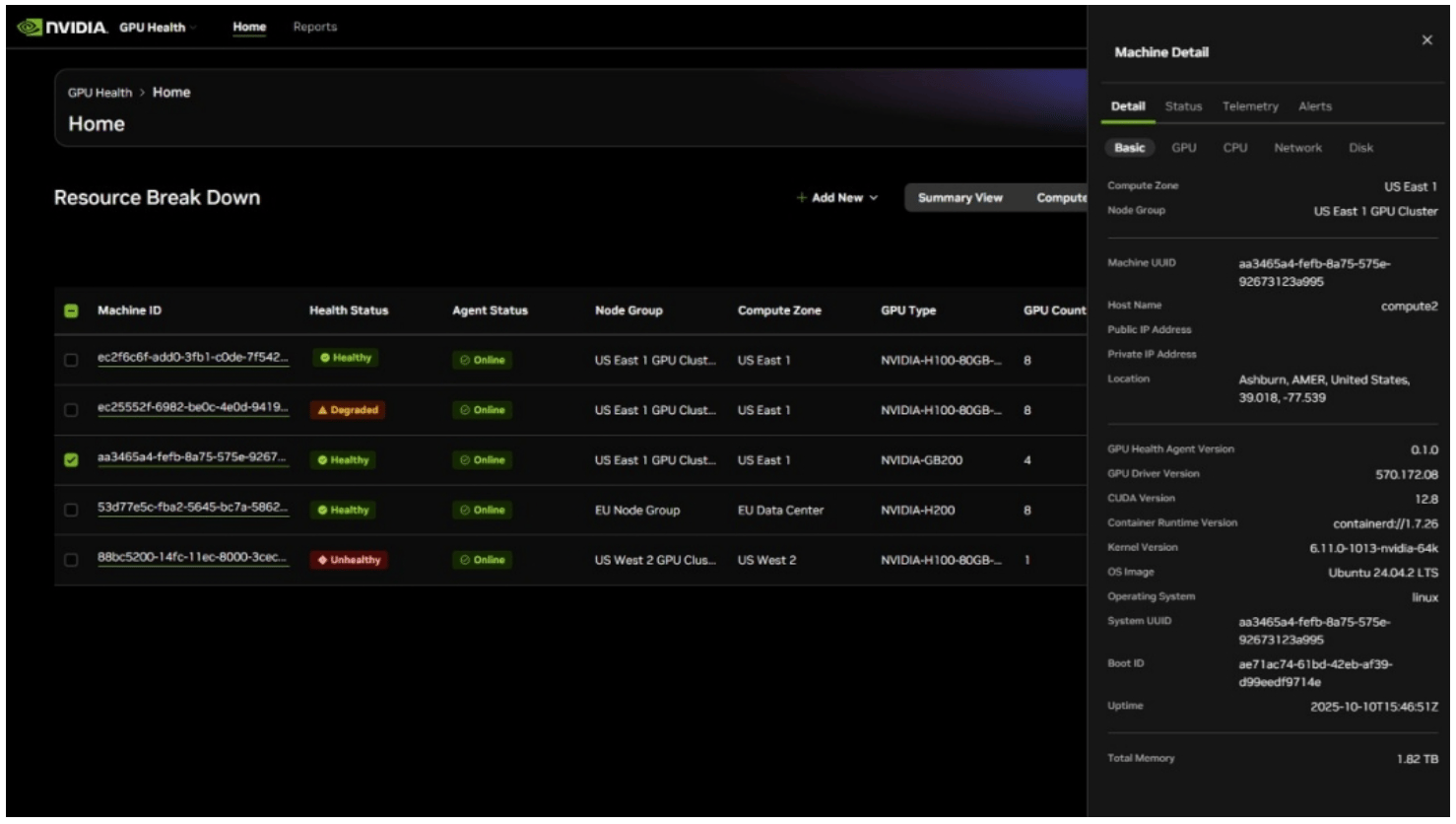Select the Detail tab in Machine Detail
This screenshot has width=1456, height=824.
tap(1128, 106)
